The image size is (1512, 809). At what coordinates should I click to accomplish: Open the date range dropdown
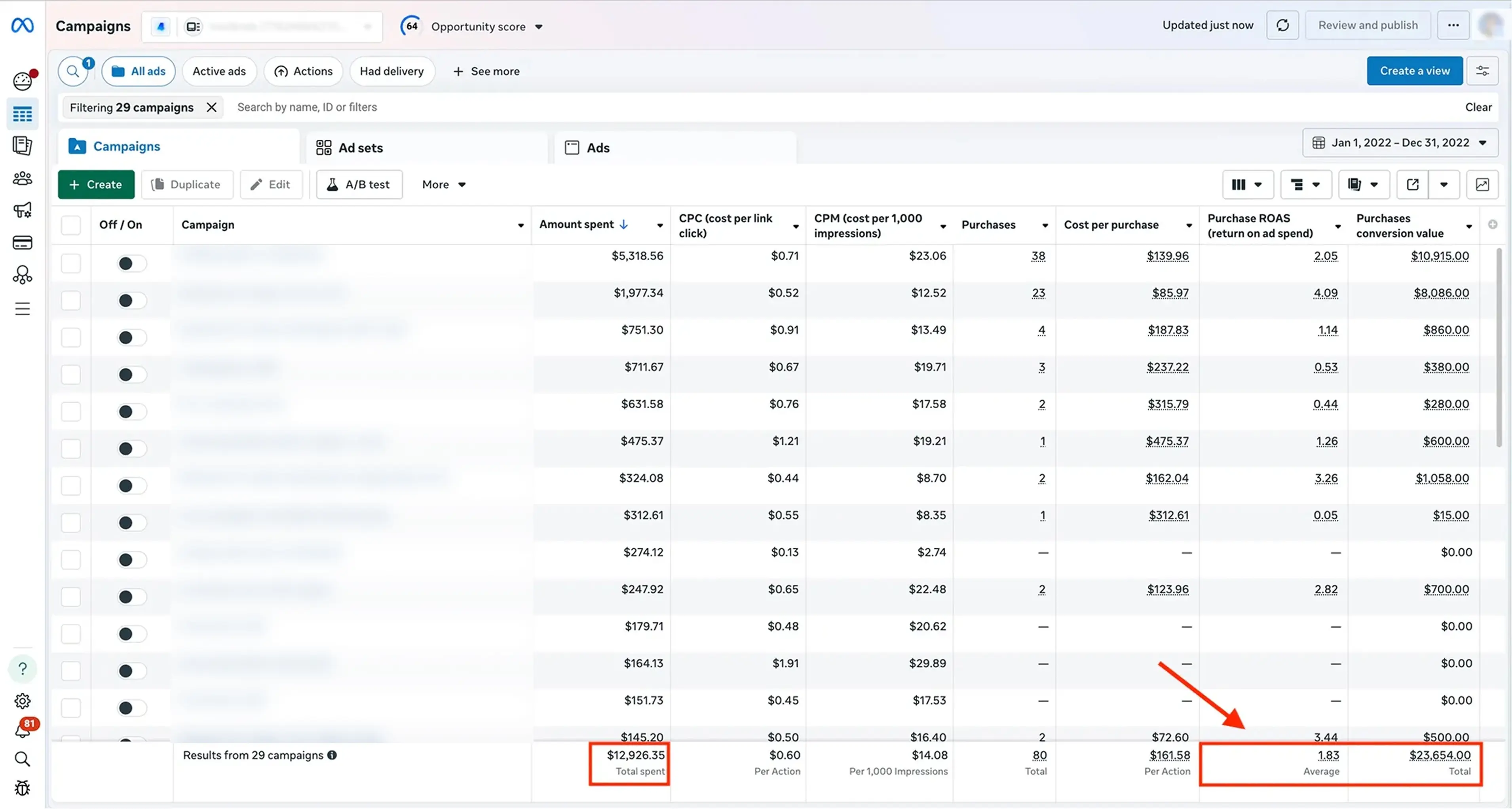(1400, 142)
